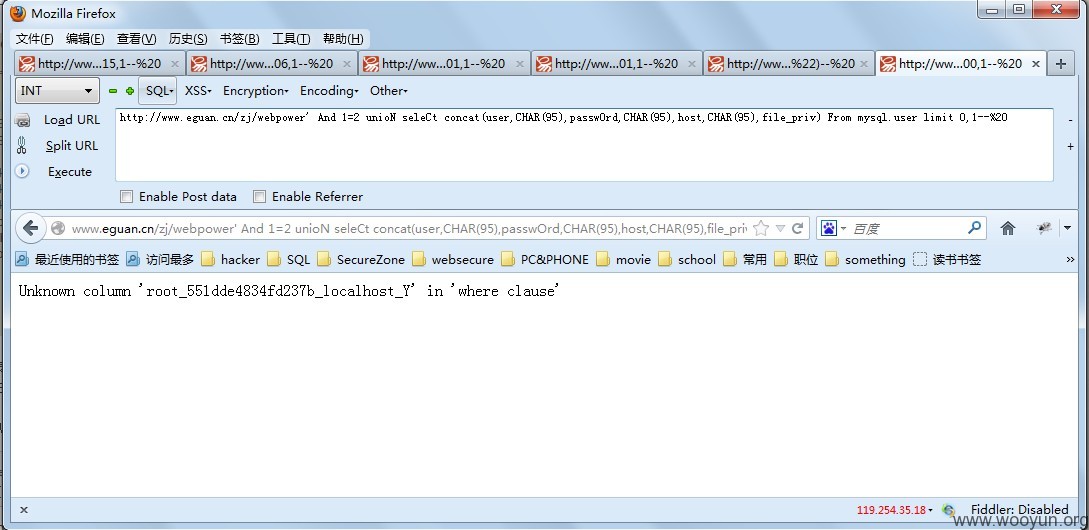Open 访问最多 most visited bookmarks
The height and width of the screenshot is (530, 1089).
click(160, 260)
